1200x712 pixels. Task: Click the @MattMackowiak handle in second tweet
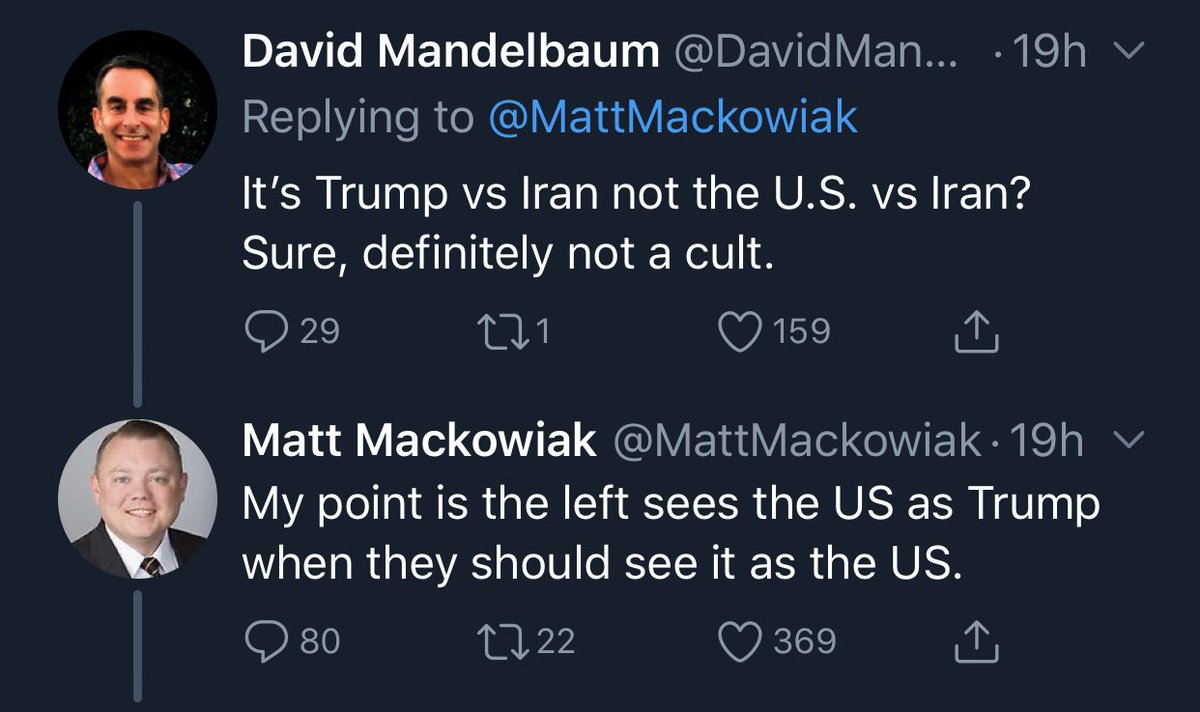point(795,442)
